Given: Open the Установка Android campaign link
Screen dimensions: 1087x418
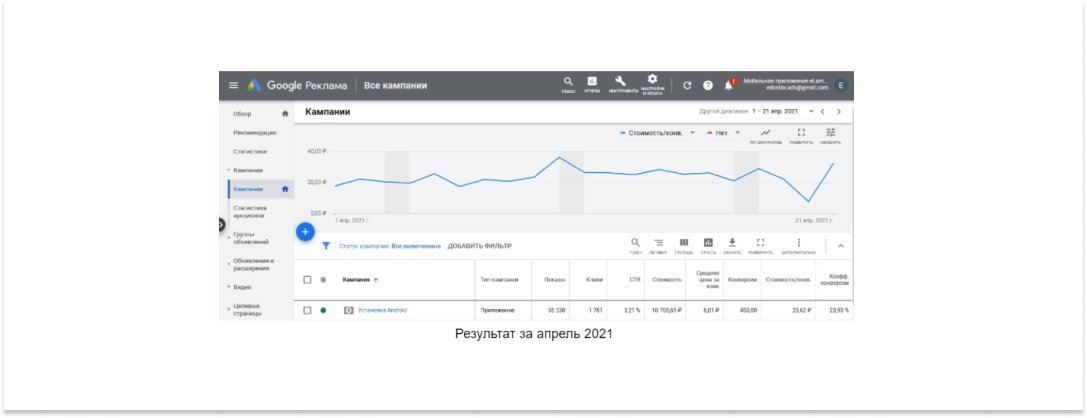Looking at the screenshot, I should pyautogui.click(x=382, y=311).
